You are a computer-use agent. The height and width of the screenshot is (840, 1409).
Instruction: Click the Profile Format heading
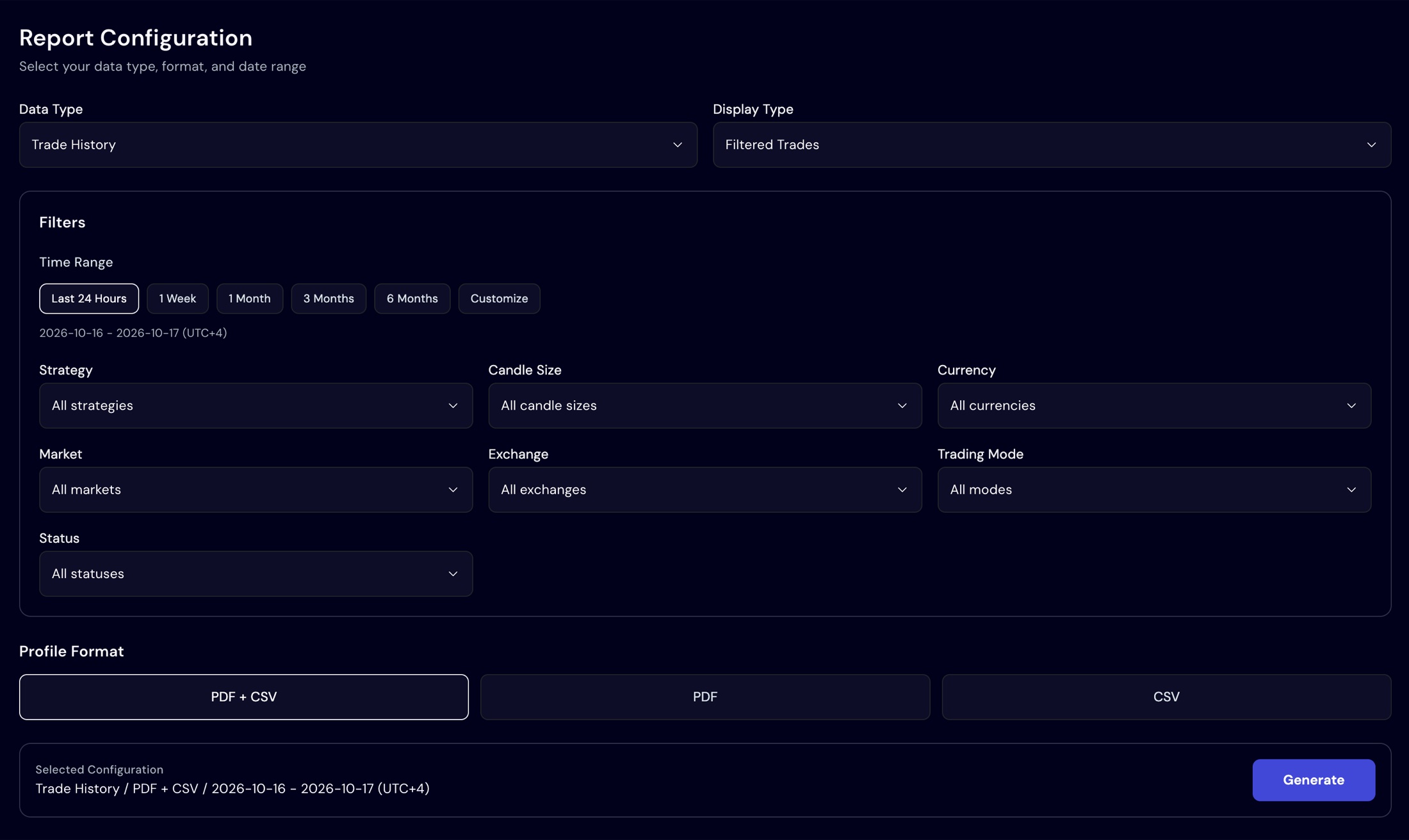pyautogui.click(x=72, y=651)
